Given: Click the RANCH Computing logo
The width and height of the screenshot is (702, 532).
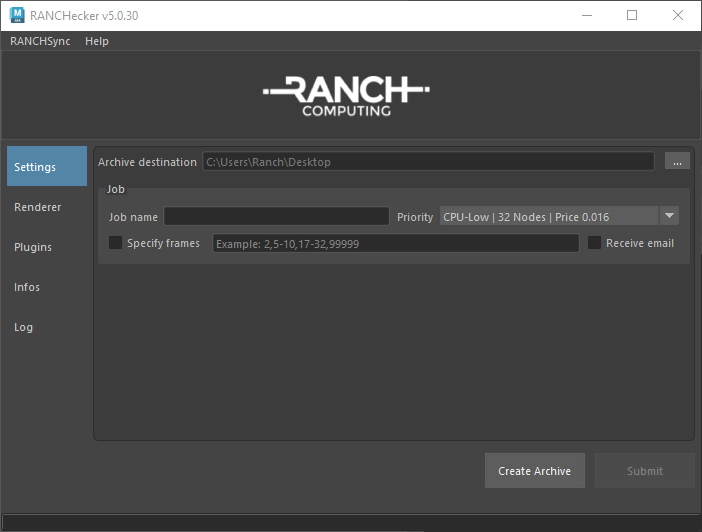Looking at the screenshot, I should tap(346, 97).
